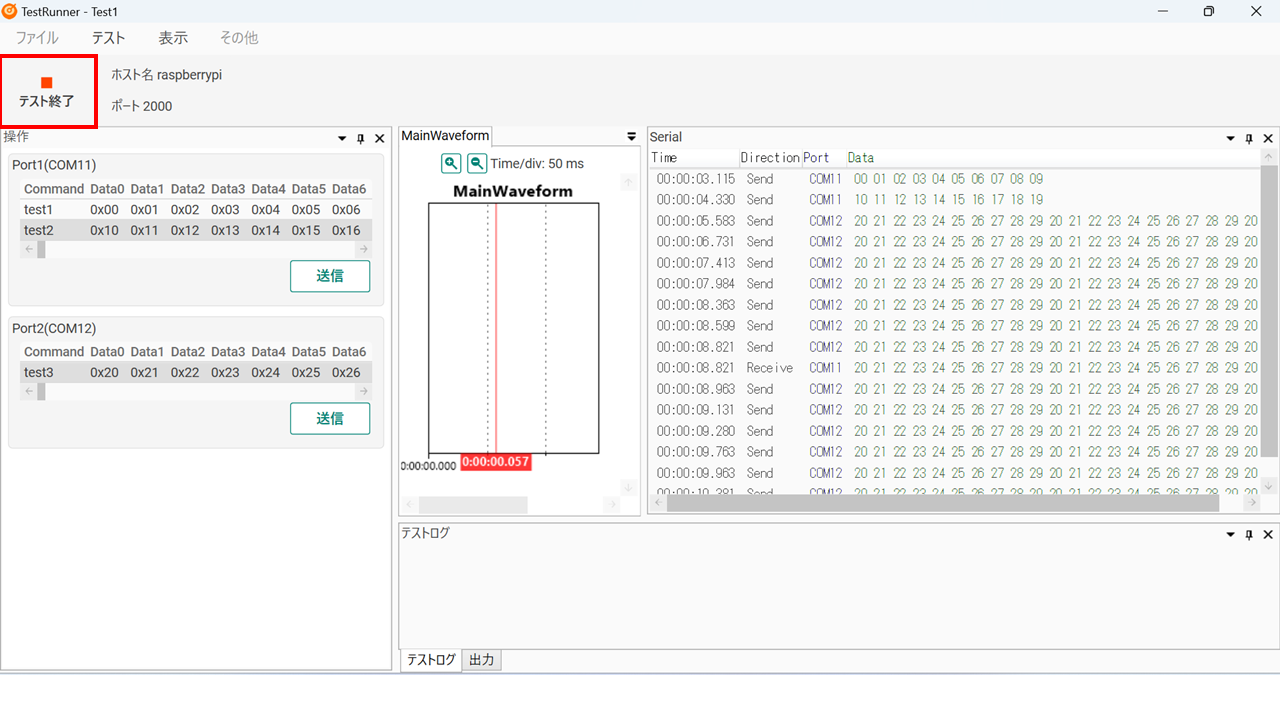Close the テストログ panel
The image size is (1280, 720).
point(1267,534)
